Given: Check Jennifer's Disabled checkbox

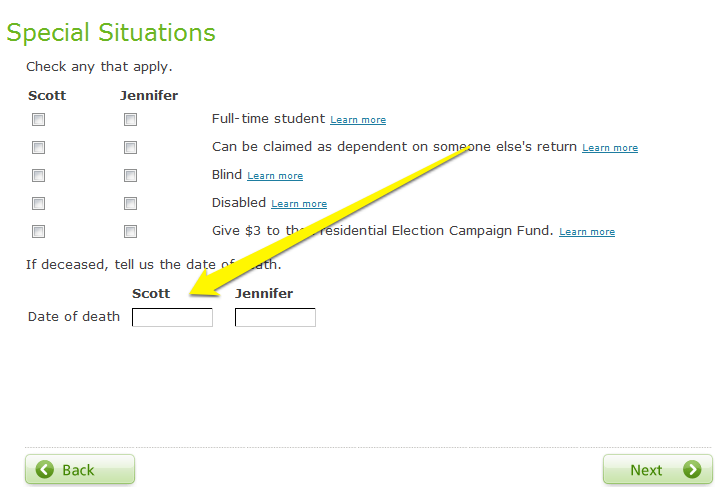Looking at the screenshot, I should coord(131,204).
